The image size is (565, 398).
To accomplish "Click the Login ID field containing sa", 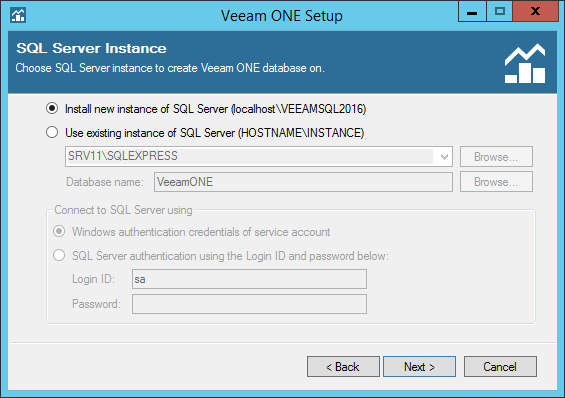I will 249,279.
